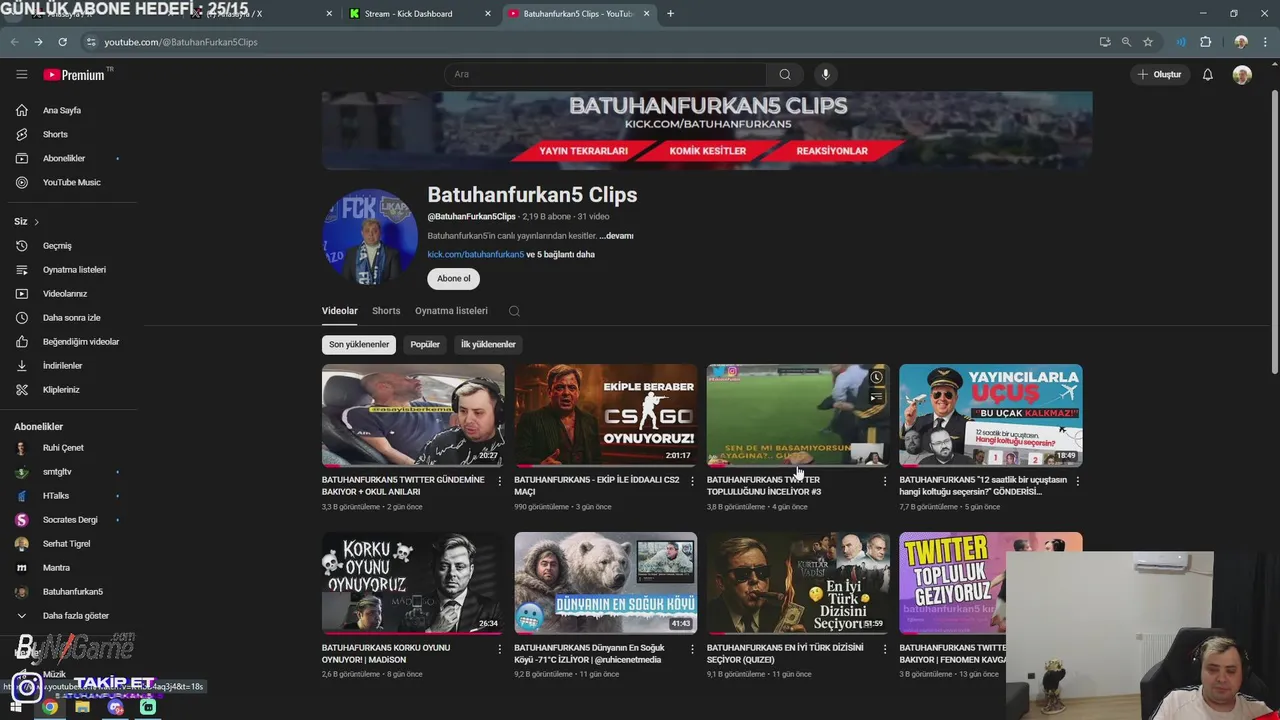Click the channel profile picture
Screen dimensions: 1280x720
tap(370, 236)
